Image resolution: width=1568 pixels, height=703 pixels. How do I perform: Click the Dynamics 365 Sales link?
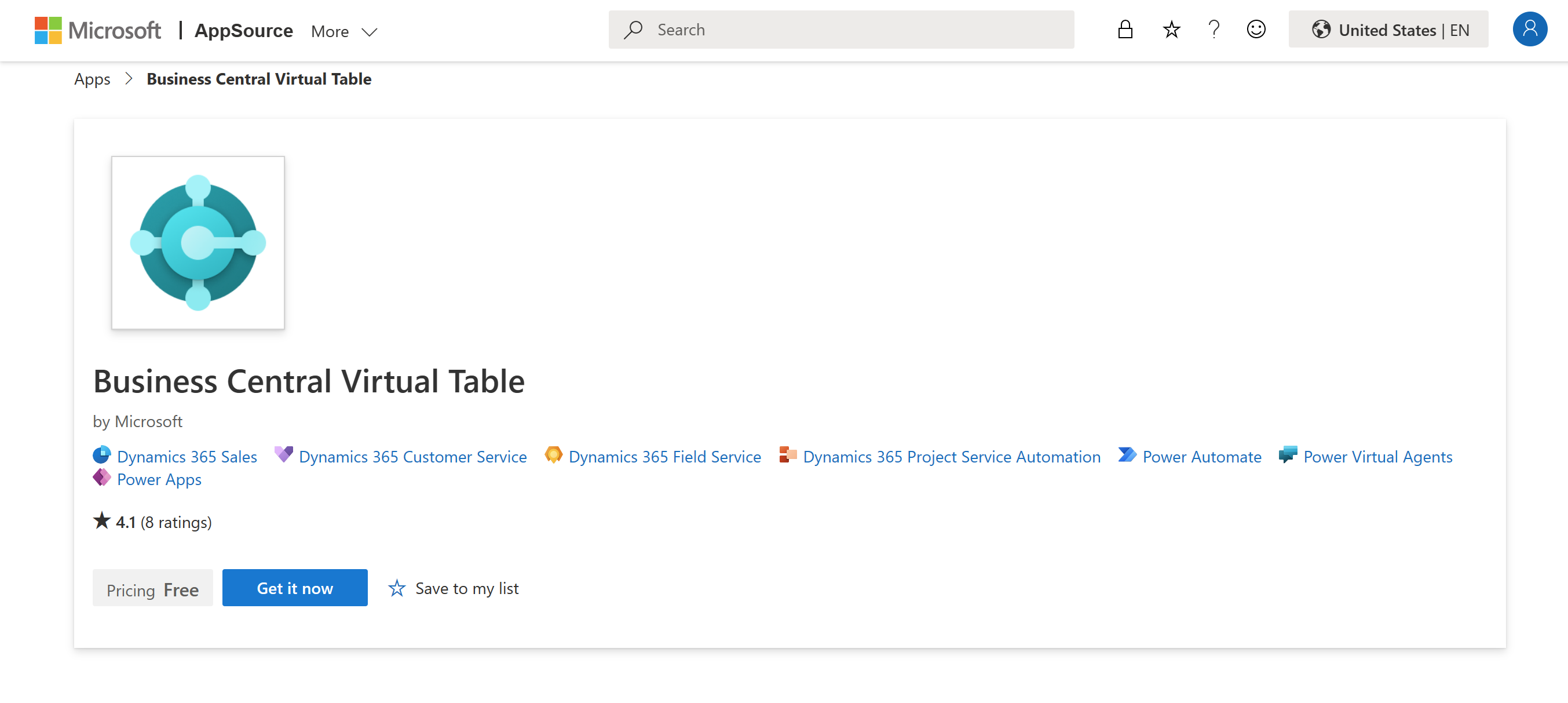pyautogui.click(x=187, y=456)
